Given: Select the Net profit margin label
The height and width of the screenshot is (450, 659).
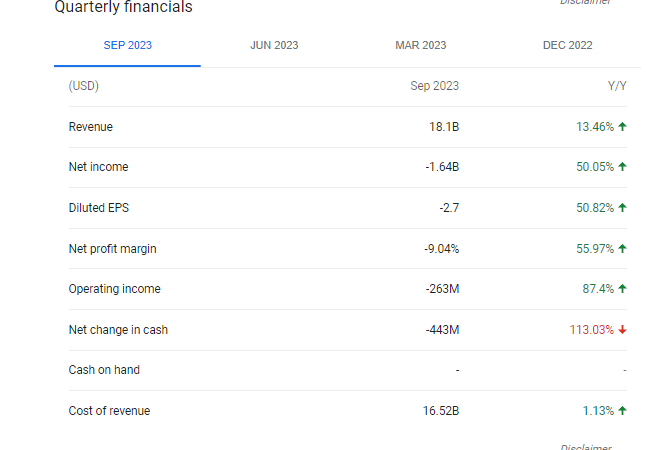Looking at the screenshot, I should (x=112, y=249).
